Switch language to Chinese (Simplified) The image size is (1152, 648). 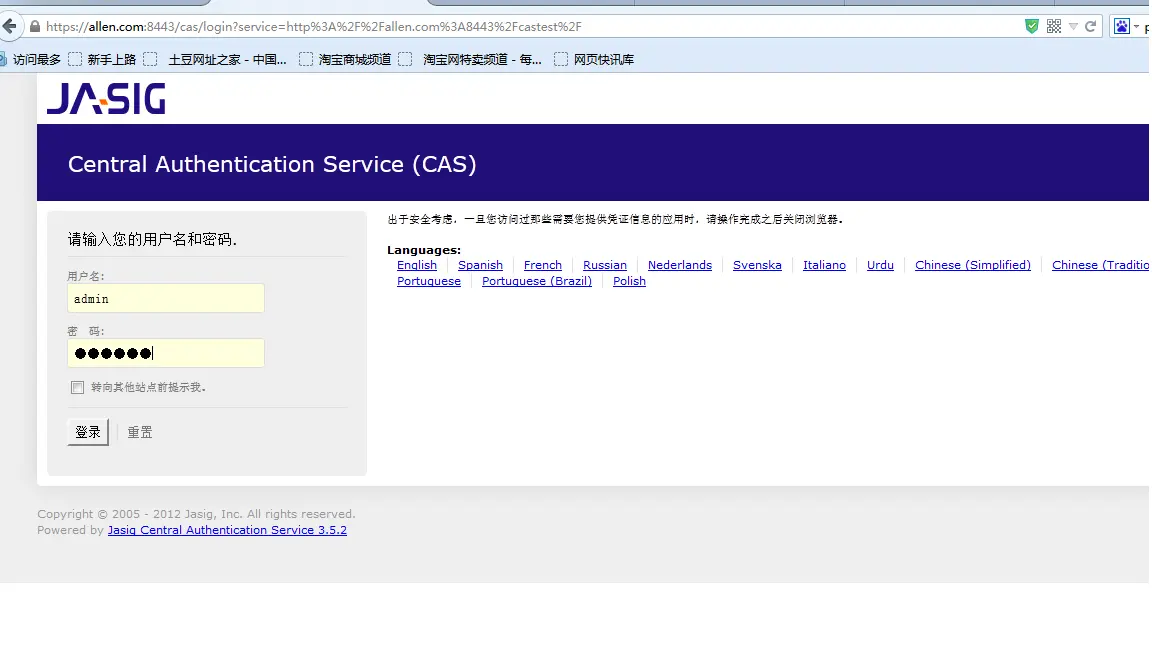[973, 265]
